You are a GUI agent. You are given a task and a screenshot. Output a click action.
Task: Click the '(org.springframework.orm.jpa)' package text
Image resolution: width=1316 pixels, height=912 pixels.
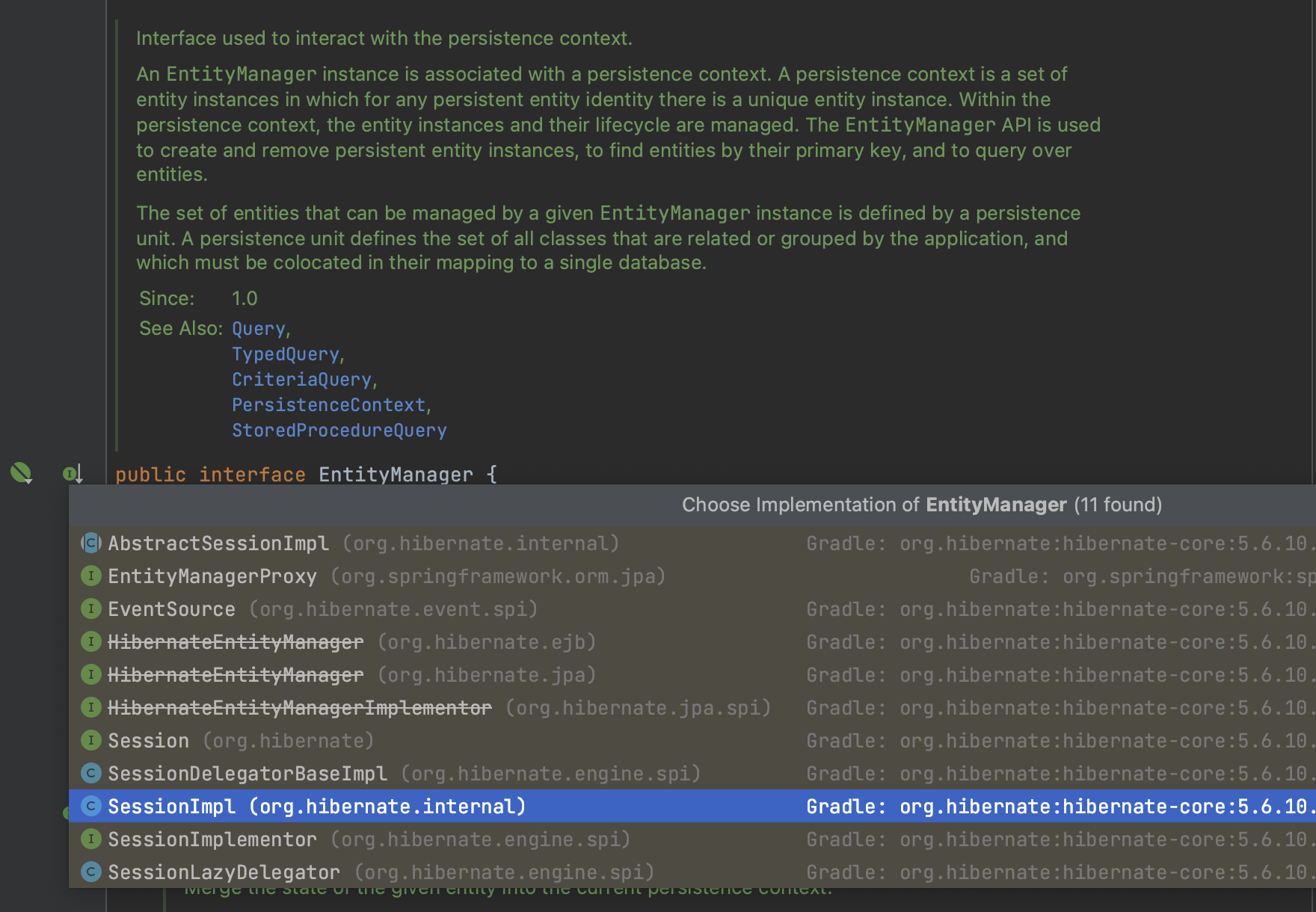(498, 576)
